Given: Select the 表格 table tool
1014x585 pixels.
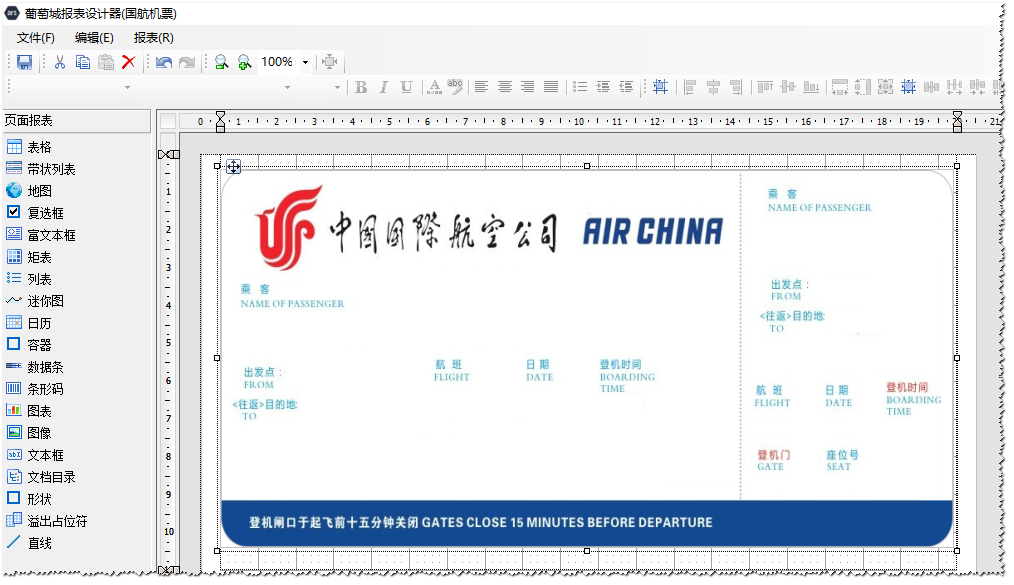Looking at the screenshot, I should [39, 147].
